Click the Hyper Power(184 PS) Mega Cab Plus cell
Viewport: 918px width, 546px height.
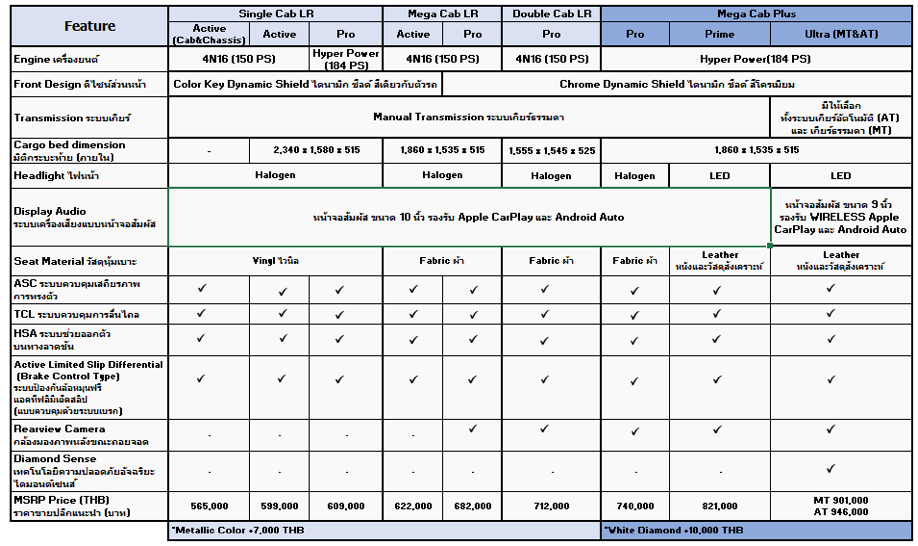pyautogui.click(x=756, y=59)
